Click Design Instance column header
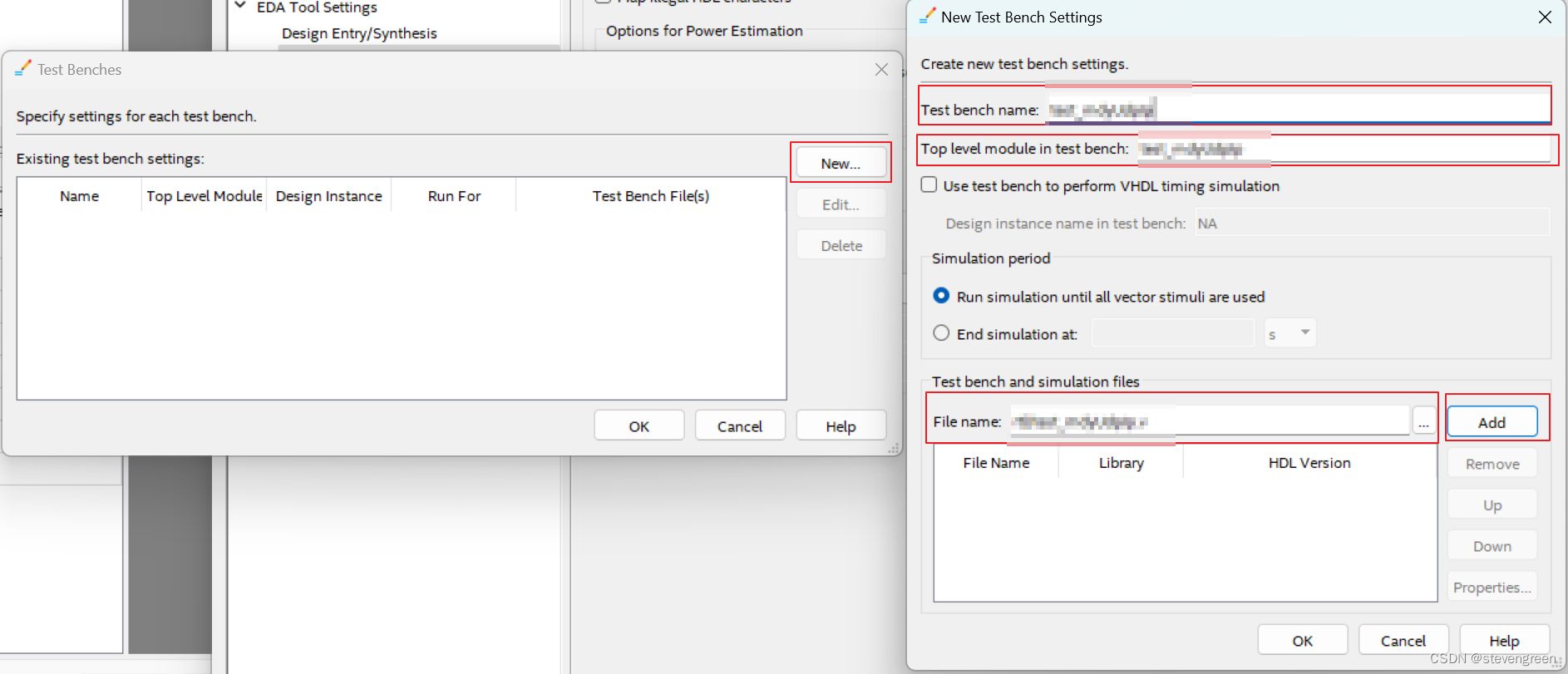The width and height of the screenshot is (1568, 674). pyautogui.click(x=328, y=196)
